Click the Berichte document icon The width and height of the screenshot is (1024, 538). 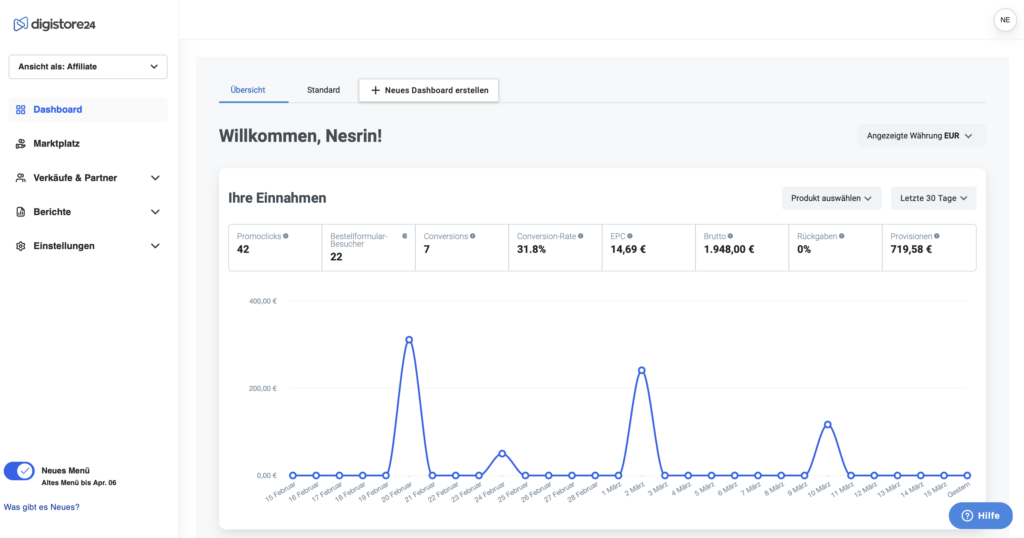[x=21, y=212]
